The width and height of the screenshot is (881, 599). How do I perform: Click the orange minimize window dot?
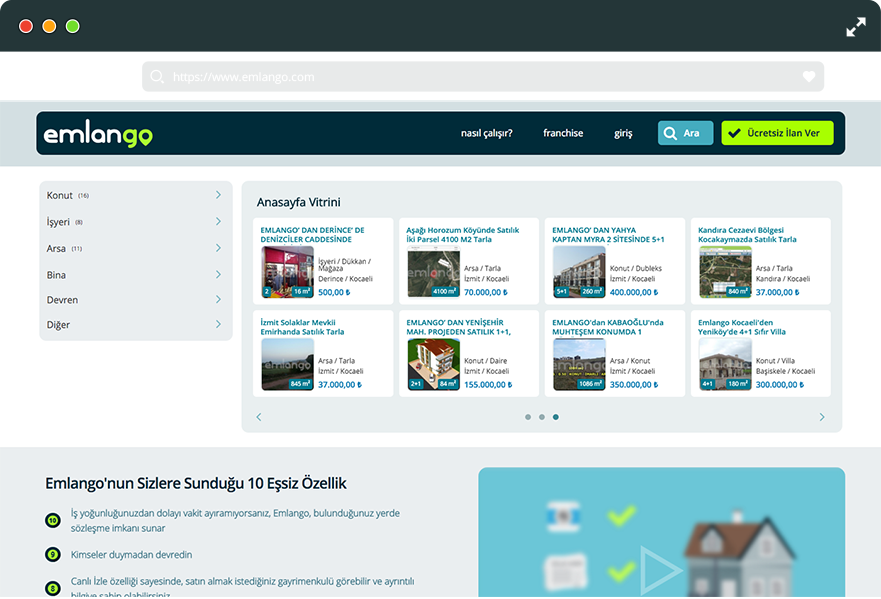point(49,26)
